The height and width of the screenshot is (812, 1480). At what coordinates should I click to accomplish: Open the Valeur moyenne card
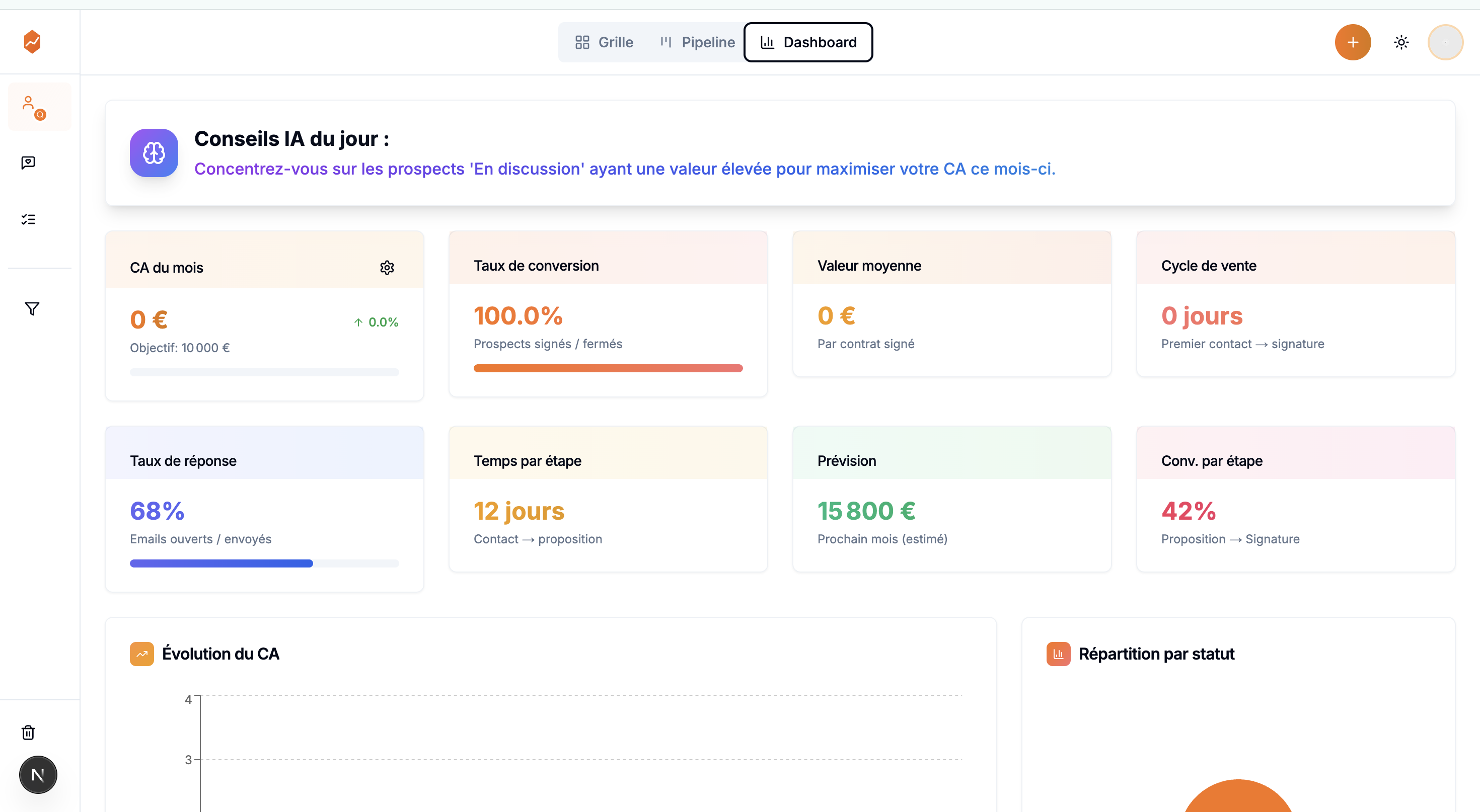pyautogui.click(x=951, y=304)
